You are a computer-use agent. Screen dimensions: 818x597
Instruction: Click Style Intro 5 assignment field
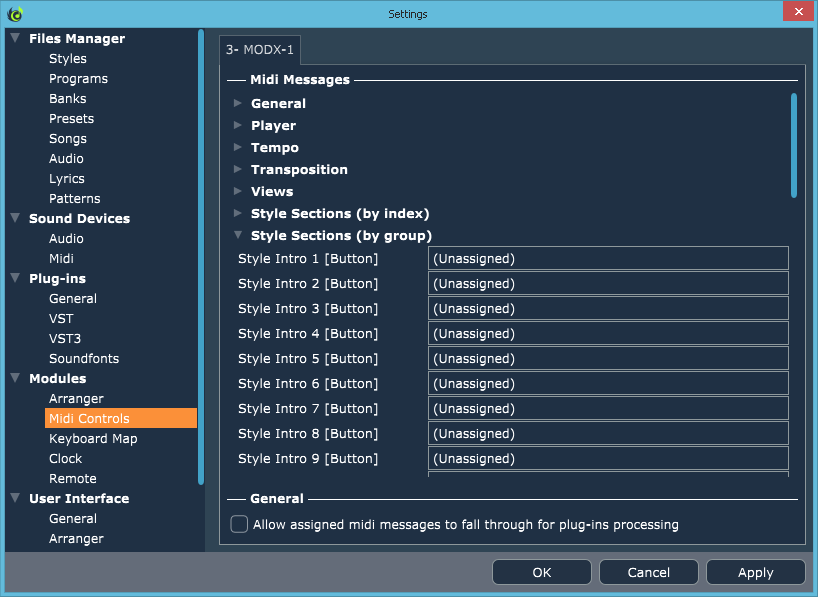608,359
